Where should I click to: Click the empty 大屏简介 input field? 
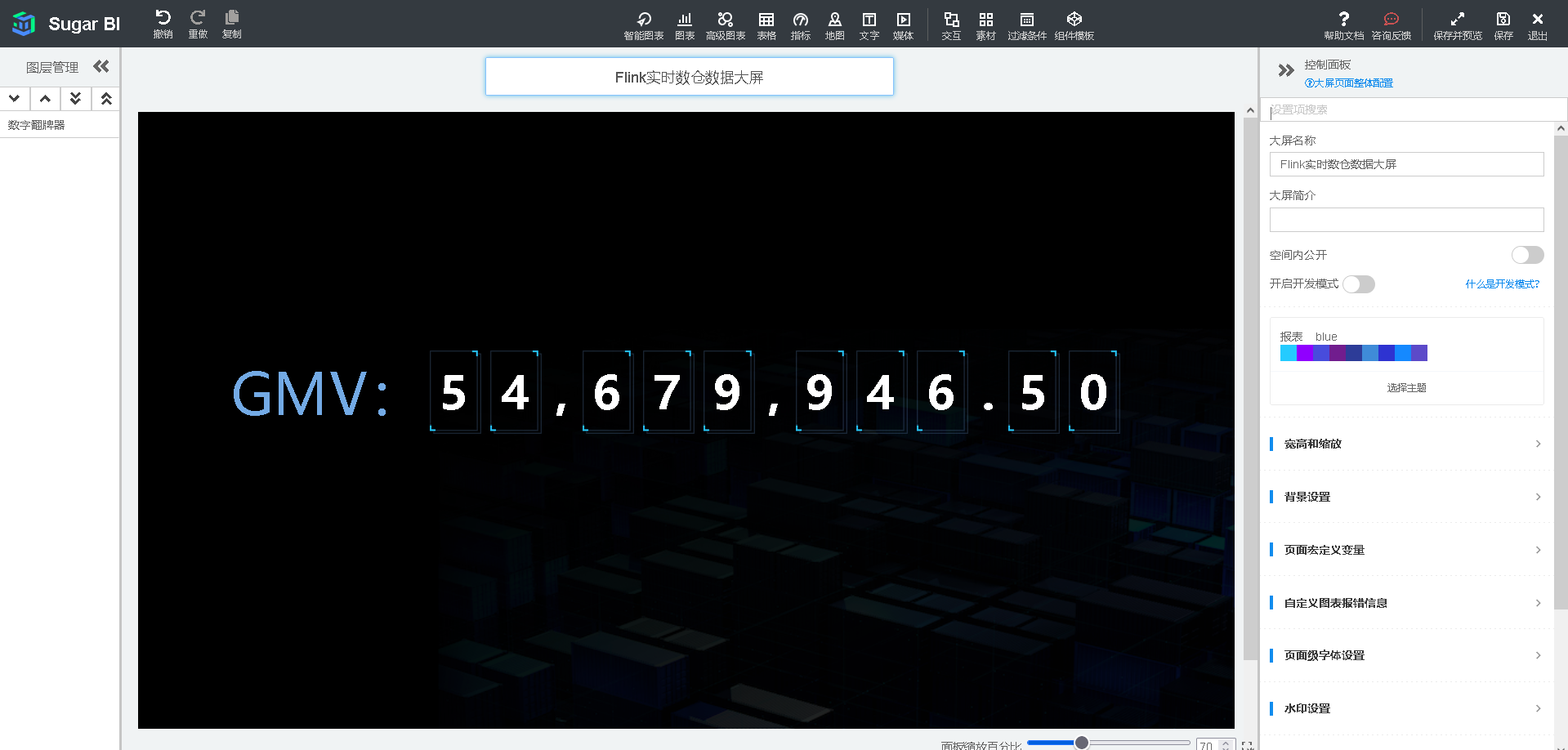(1406, 220)
